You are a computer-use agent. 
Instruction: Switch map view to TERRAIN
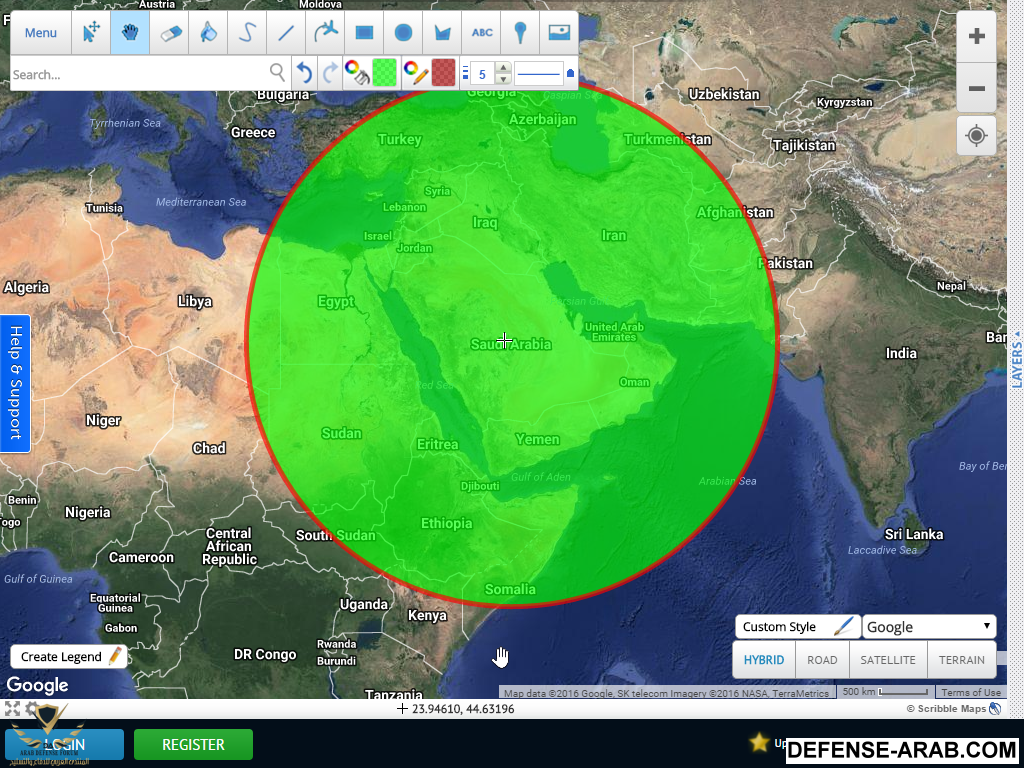(961, 660)
